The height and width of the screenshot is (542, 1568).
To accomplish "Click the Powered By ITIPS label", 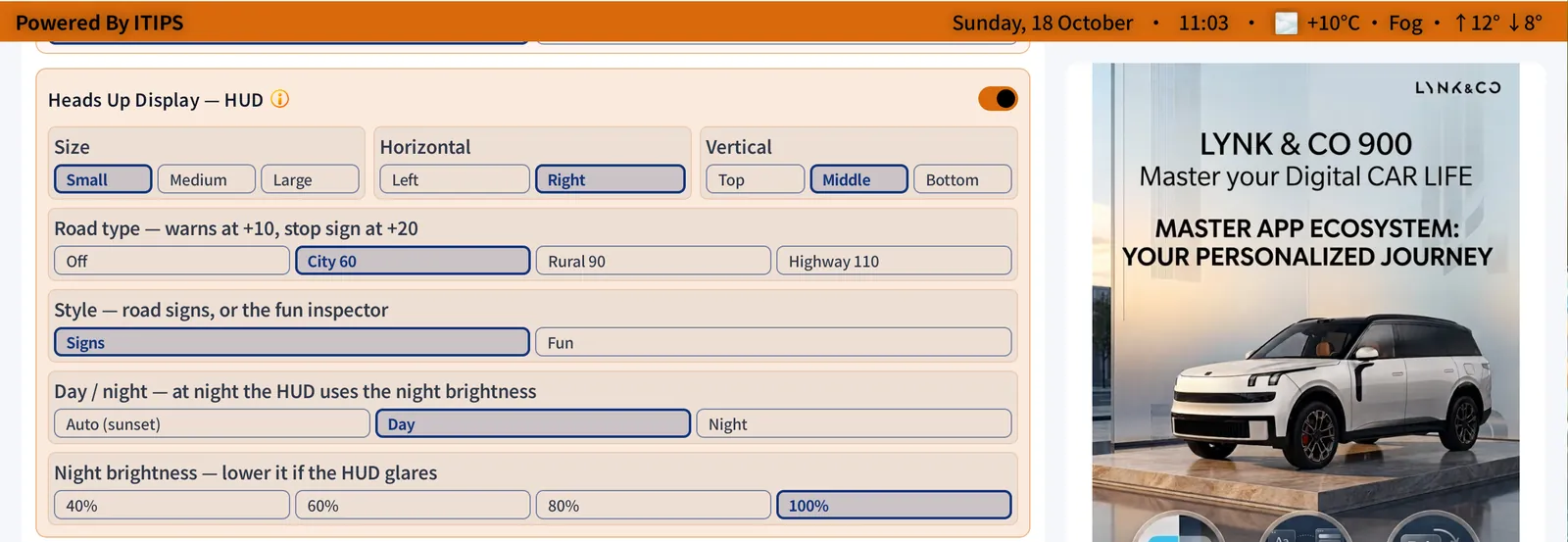I will pos(99,23).
